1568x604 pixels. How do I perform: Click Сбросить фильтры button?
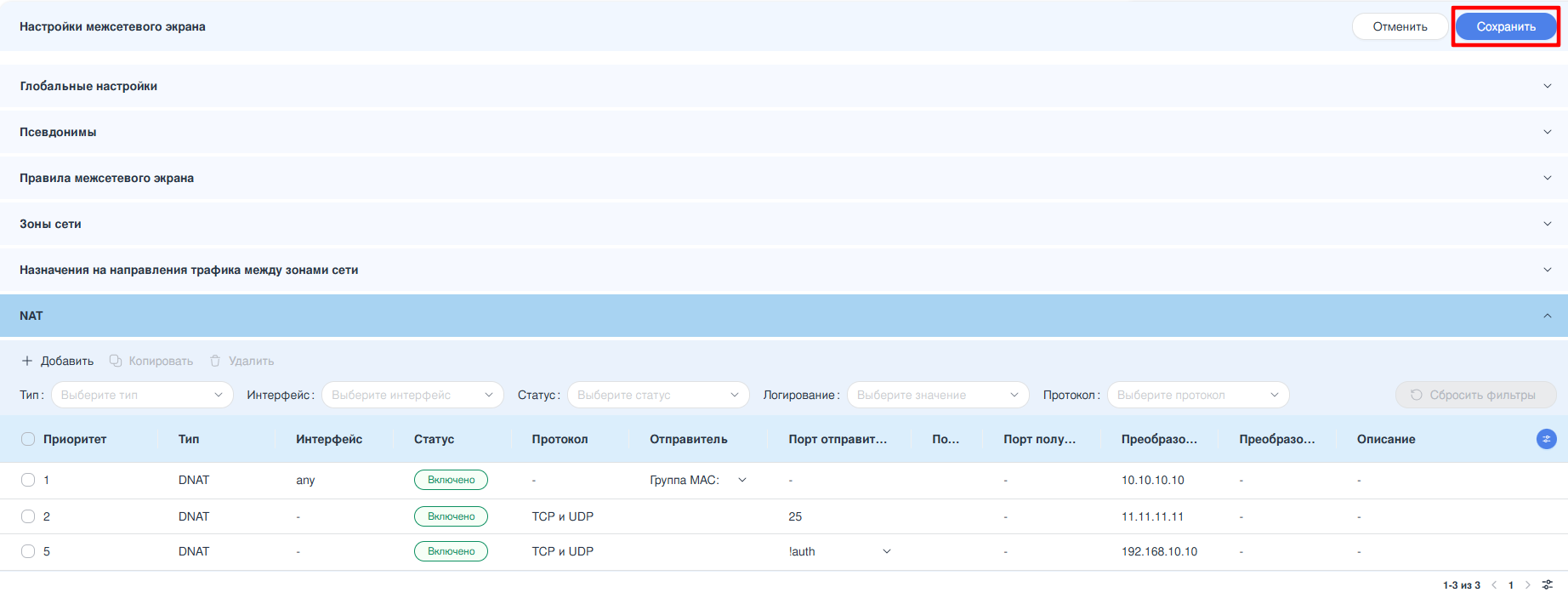(x=1476, y=395)
